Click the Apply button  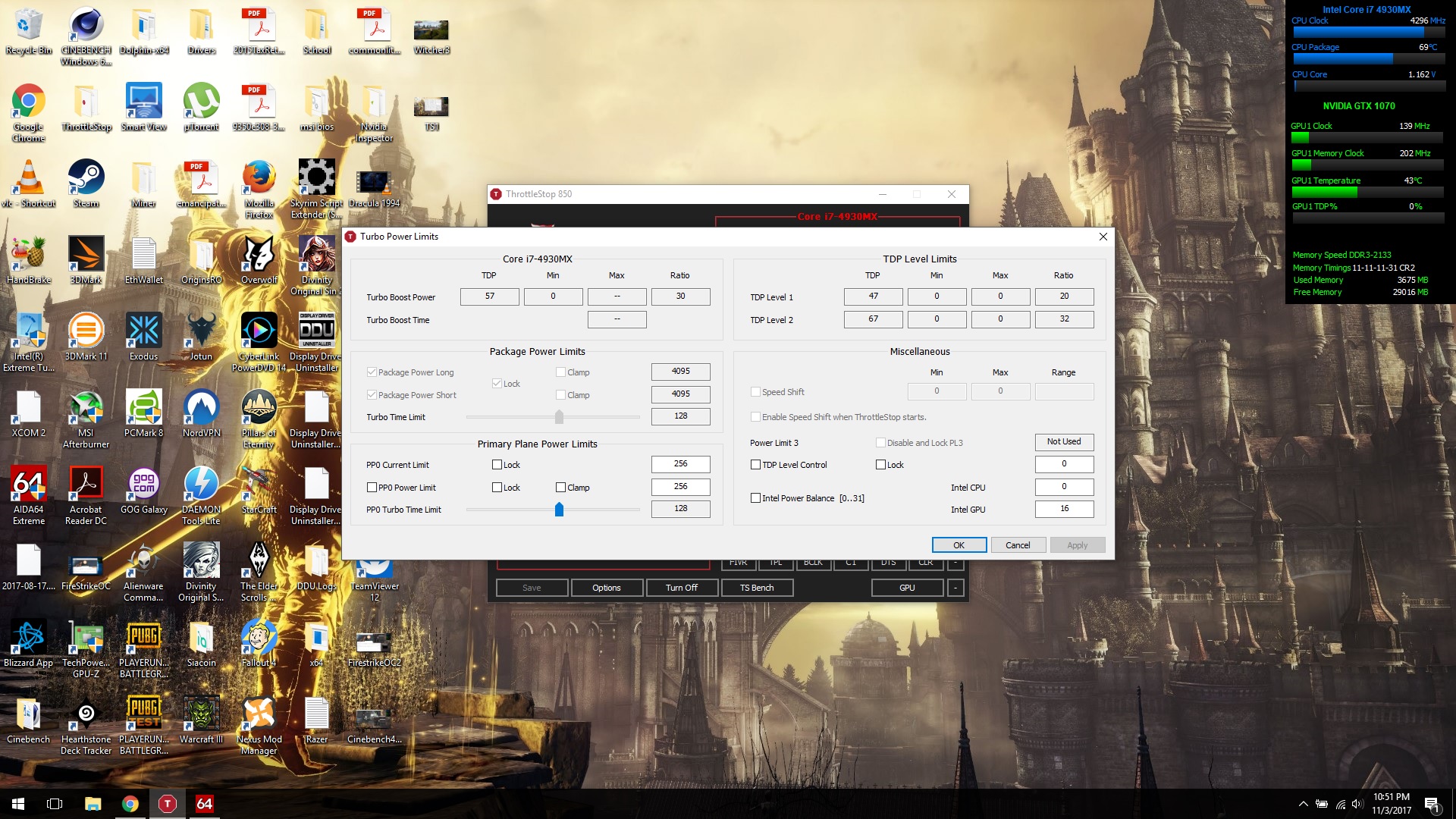1077,545
